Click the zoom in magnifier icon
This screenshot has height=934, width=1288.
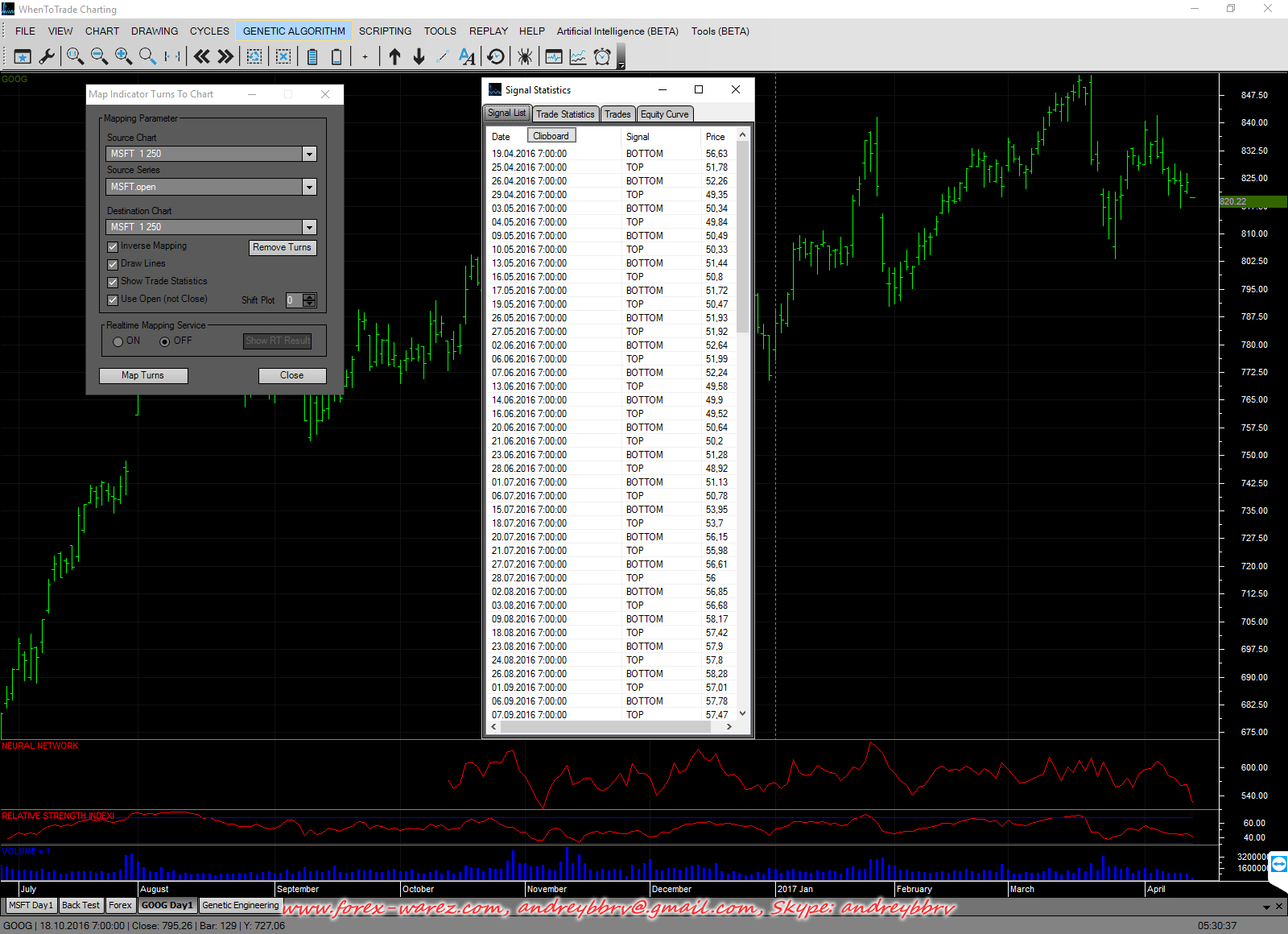coord(123,56)
